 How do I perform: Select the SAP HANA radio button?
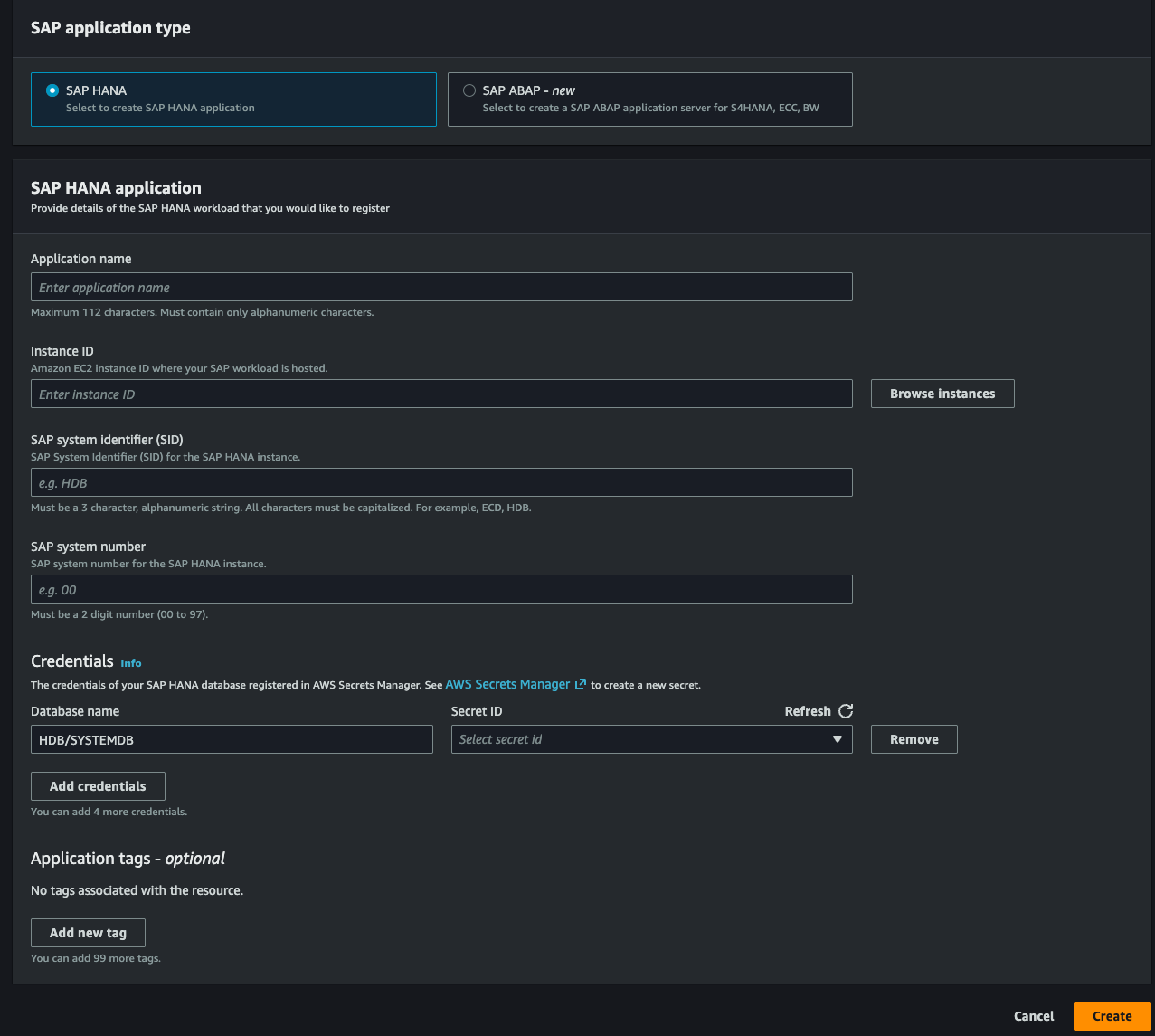[52, 90]
